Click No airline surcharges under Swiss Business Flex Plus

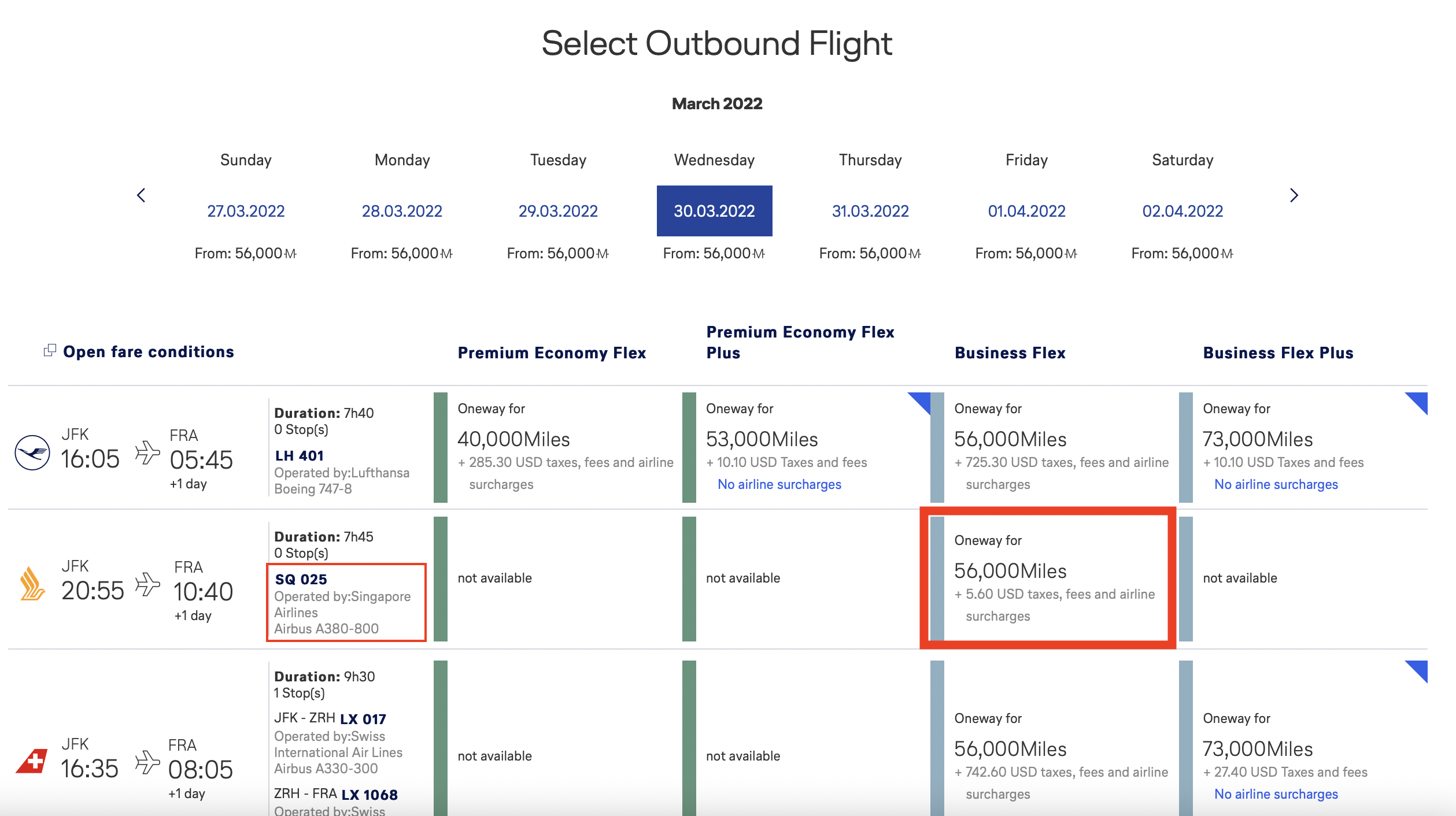(1276, 794)
